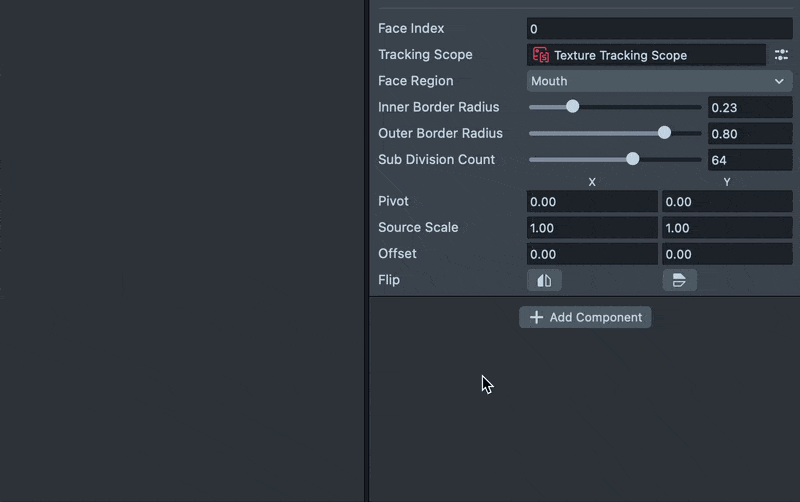Click the Sub Division Count value 64
Viewport: 800px width, 502px height.
(x=749, y=159)
